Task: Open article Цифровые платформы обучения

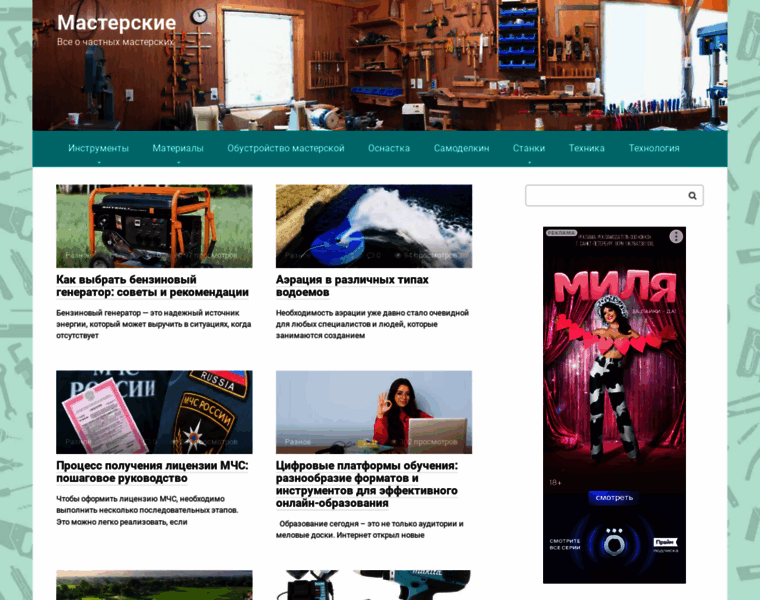Action: click(367, 484)
